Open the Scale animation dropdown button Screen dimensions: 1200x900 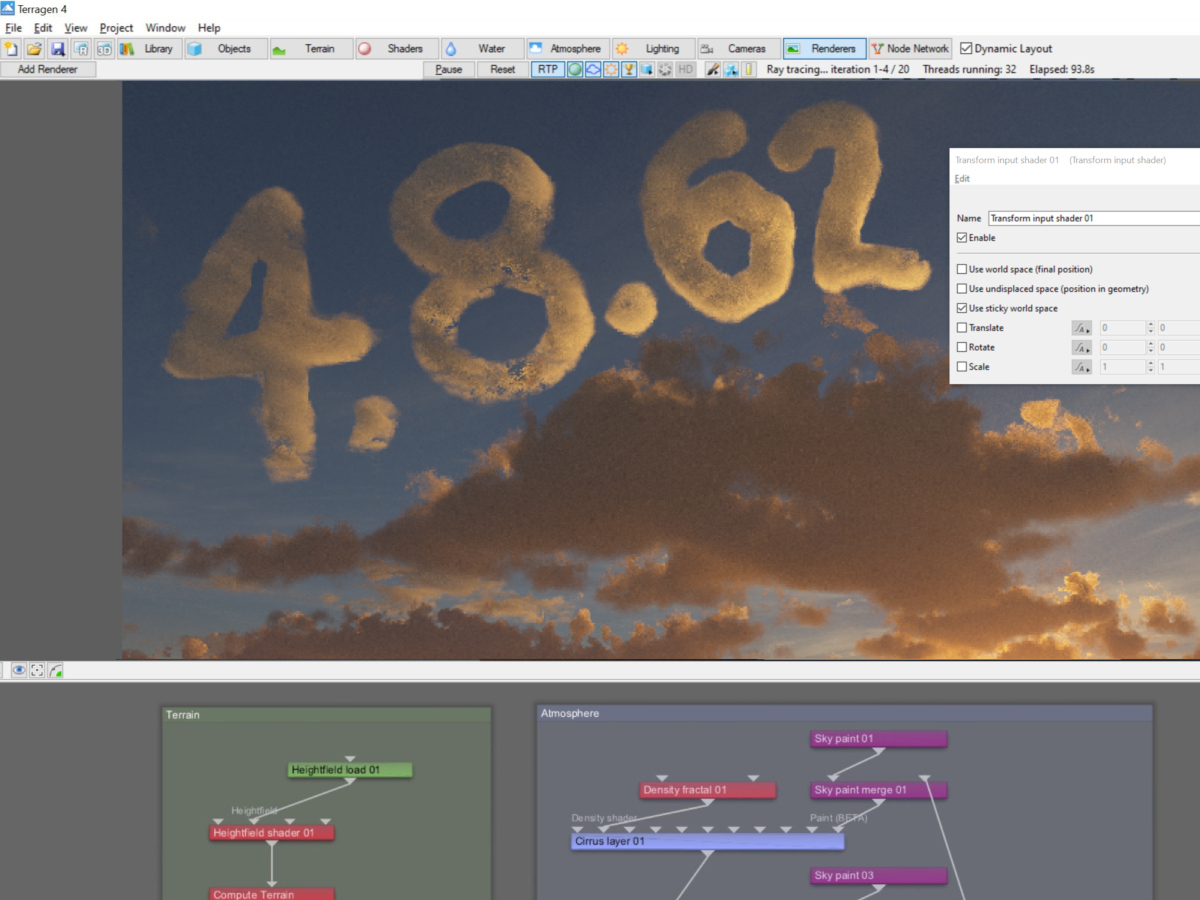[1081, 367]
